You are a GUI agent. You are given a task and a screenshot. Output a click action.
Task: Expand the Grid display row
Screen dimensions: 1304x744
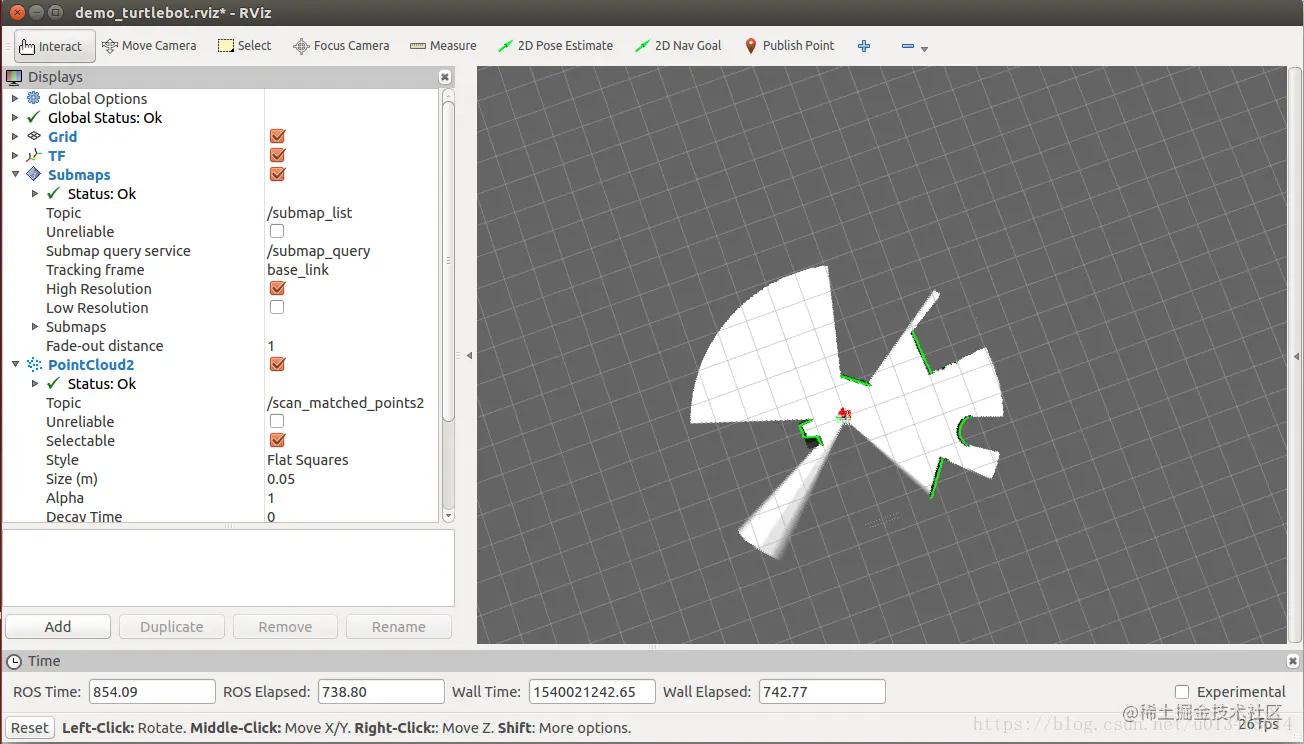[15, 137]
